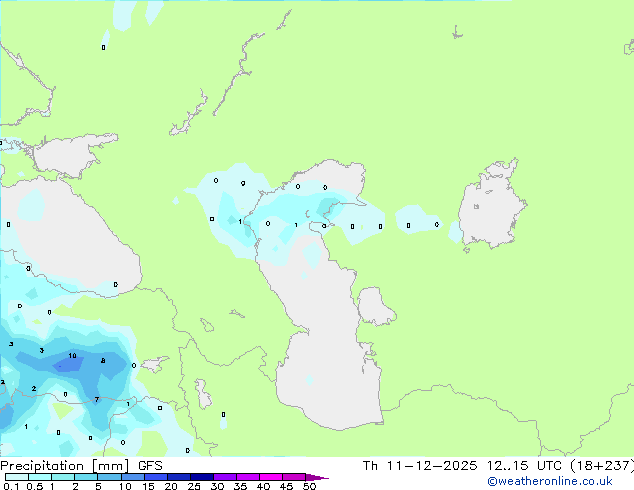
Task: Click the '8' precipitation value on the map
Action: pyautogui.click(x=103, y=361)
